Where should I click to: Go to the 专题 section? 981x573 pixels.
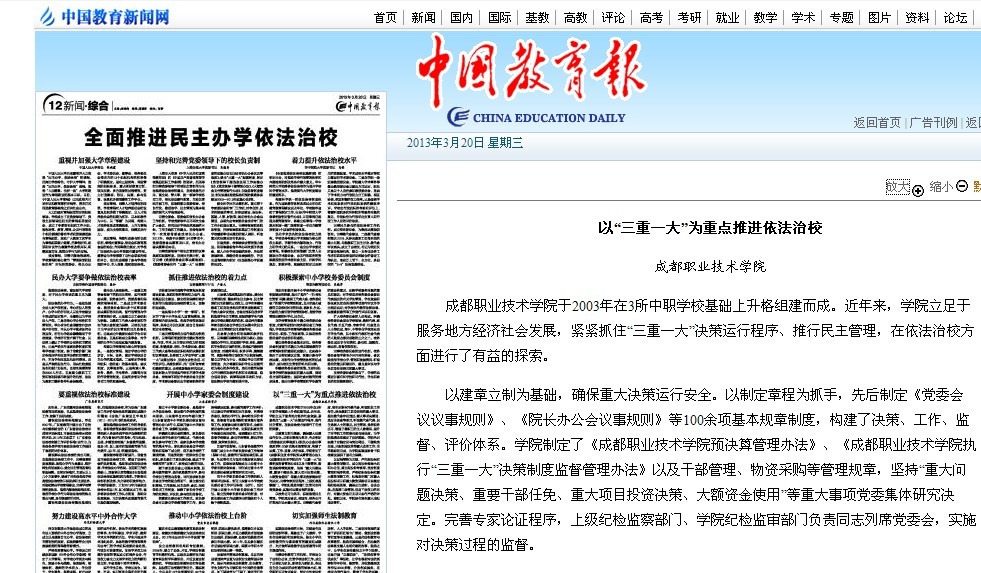[x=841, y=18]
